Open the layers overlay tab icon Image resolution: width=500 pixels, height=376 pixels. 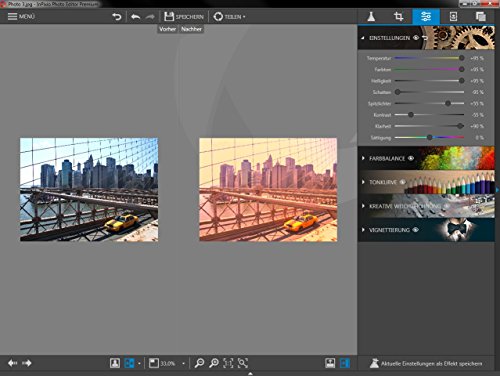click(x=480, y=16)
